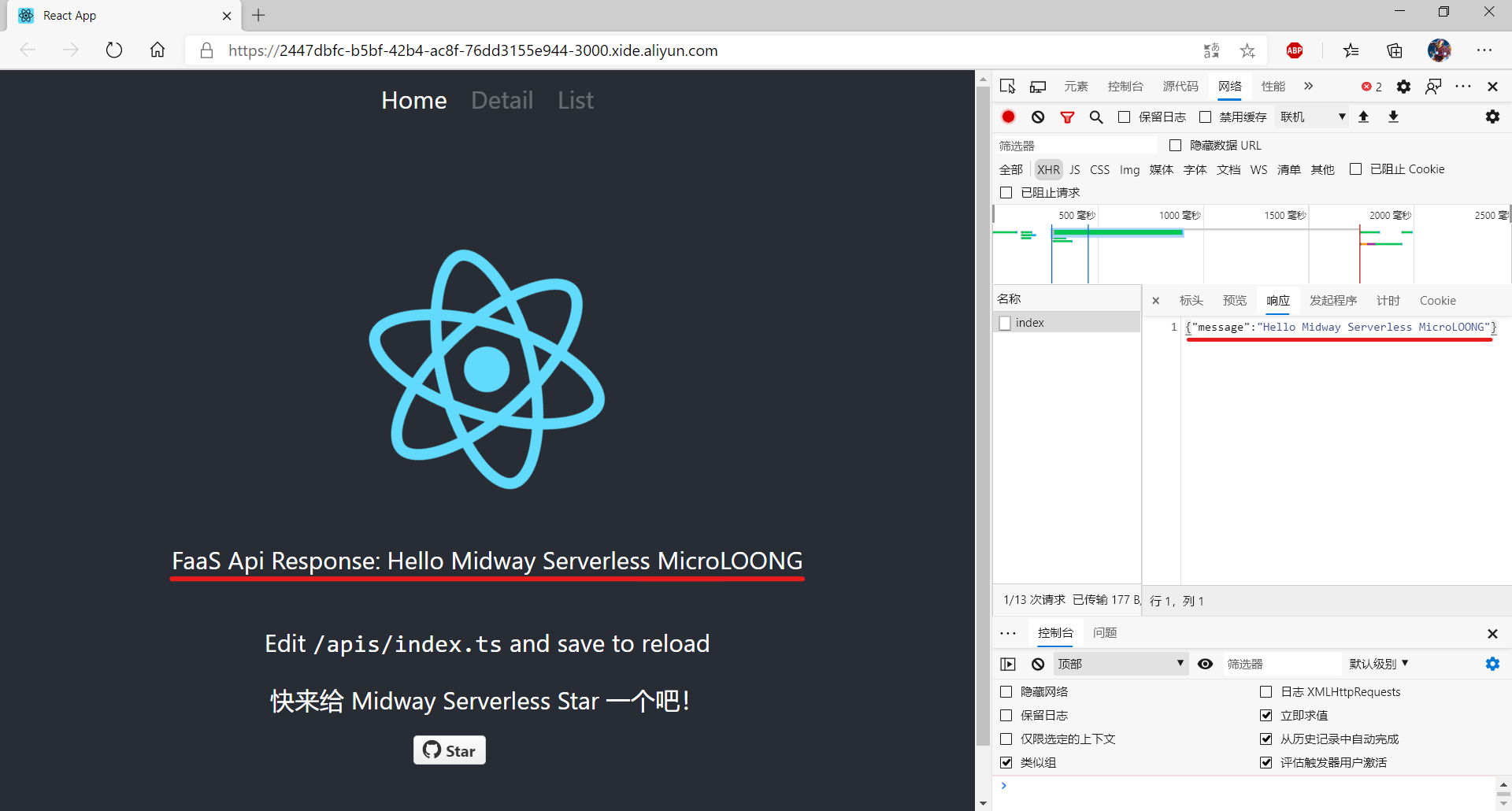Image resolution: width=1512 pixels, height=811 pixels.
Task: Check the 禁用缓存 checkbox
Action: [1205, 117]
